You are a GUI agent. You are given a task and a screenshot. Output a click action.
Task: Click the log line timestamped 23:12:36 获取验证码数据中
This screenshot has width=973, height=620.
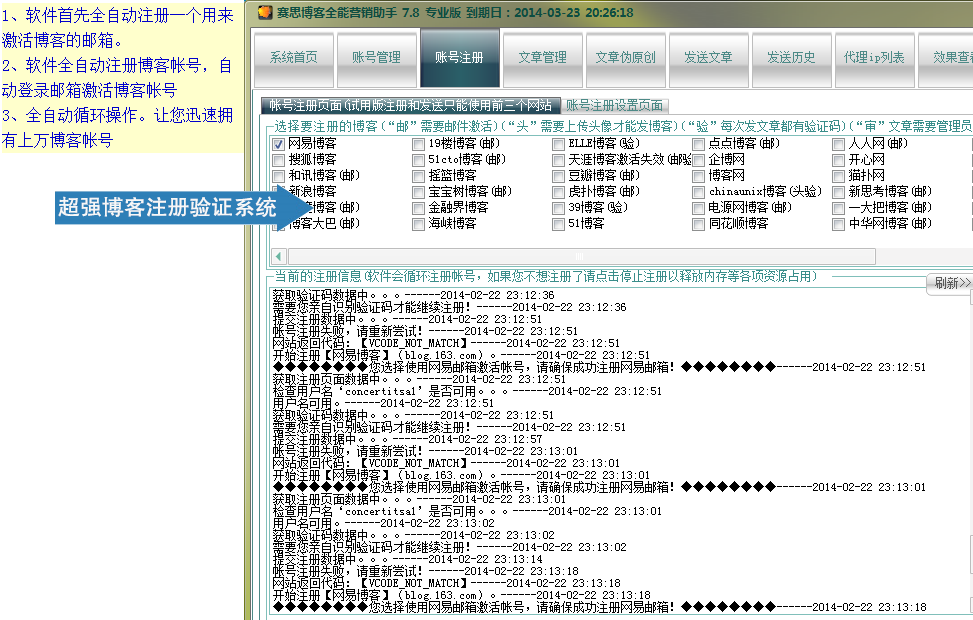tap(413, 295)
